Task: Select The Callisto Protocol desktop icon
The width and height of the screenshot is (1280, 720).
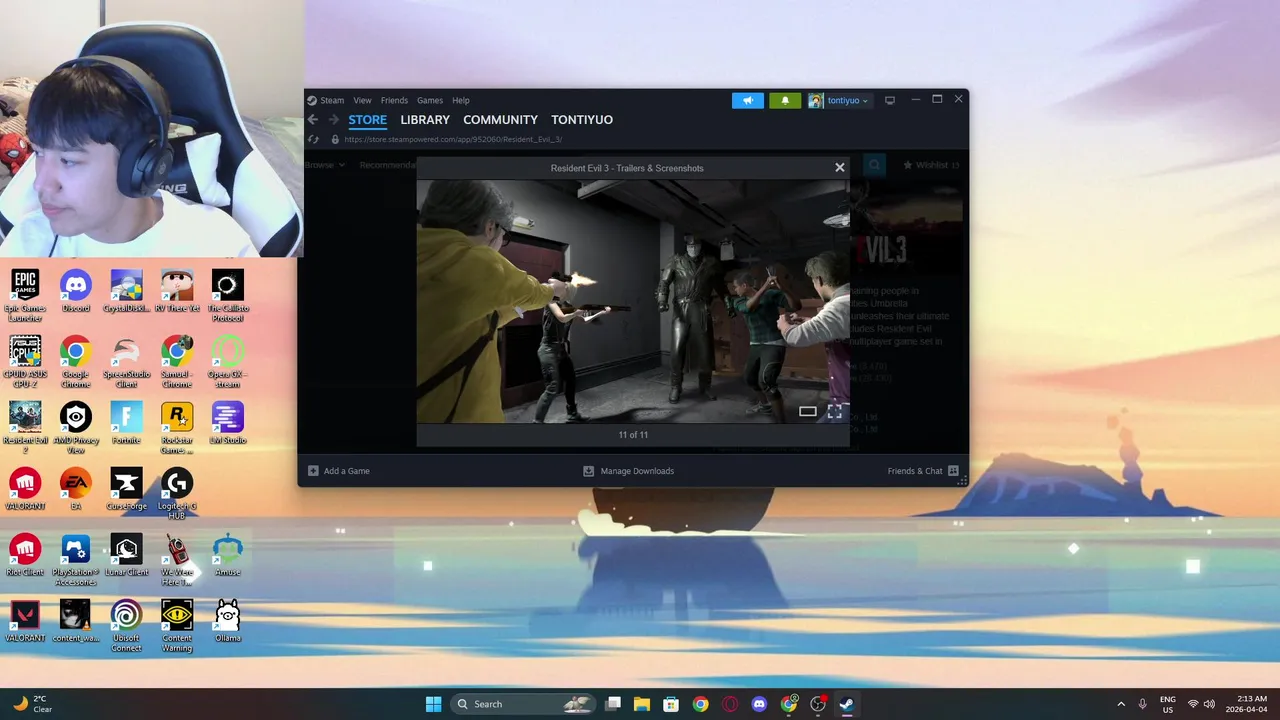Action: click(228, 295)
